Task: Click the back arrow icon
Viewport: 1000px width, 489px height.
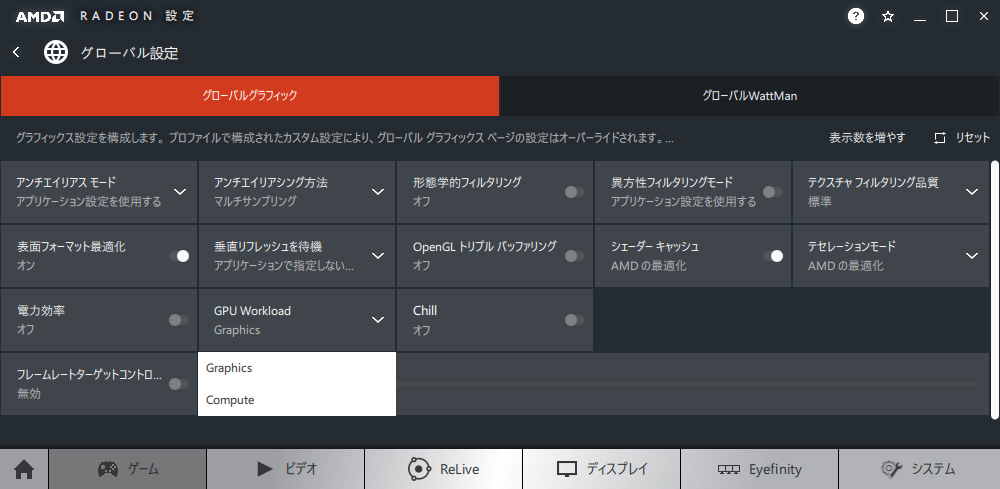Action: [17, 53]
